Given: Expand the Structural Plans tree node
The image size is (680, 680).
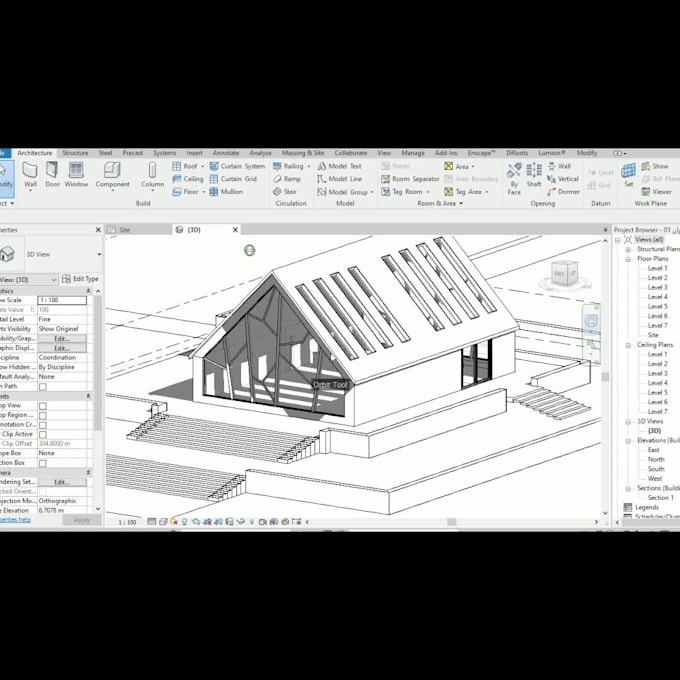Looking at the screenshot, I should (x=628, y=249).
